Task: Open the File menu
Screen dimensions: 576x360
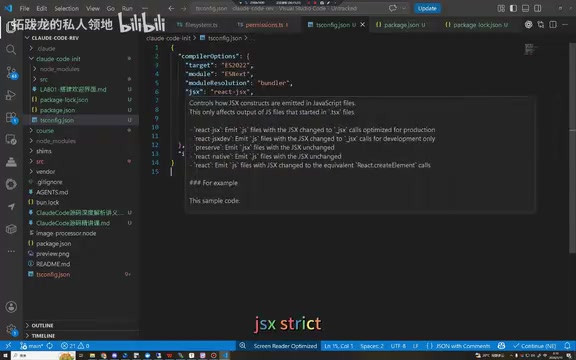Action: click(24, 8)
